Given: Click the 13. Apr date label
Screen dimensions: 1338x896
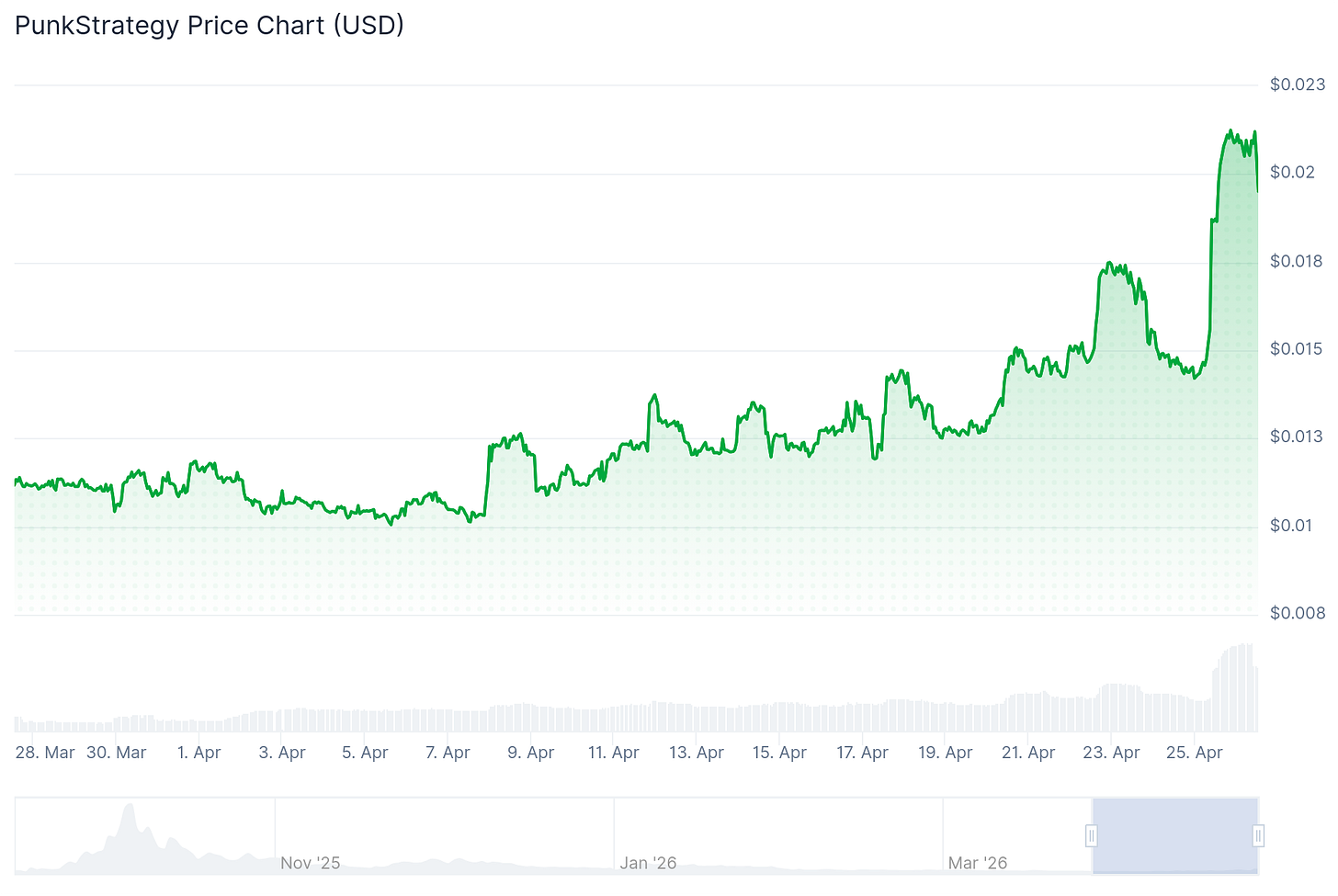Looking at the screenshot, I should coord(697,753).
